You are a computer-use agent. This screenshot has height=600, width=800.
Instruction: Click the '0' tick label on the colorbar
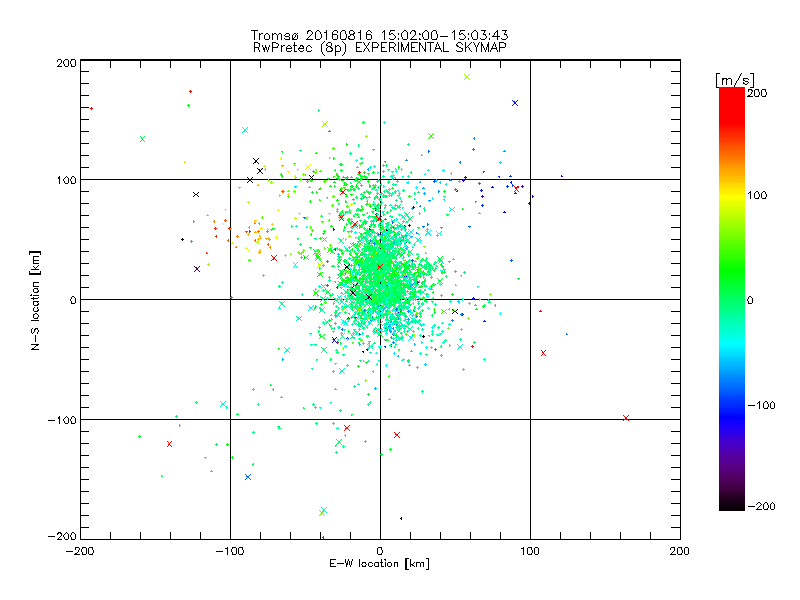[750, 300]
